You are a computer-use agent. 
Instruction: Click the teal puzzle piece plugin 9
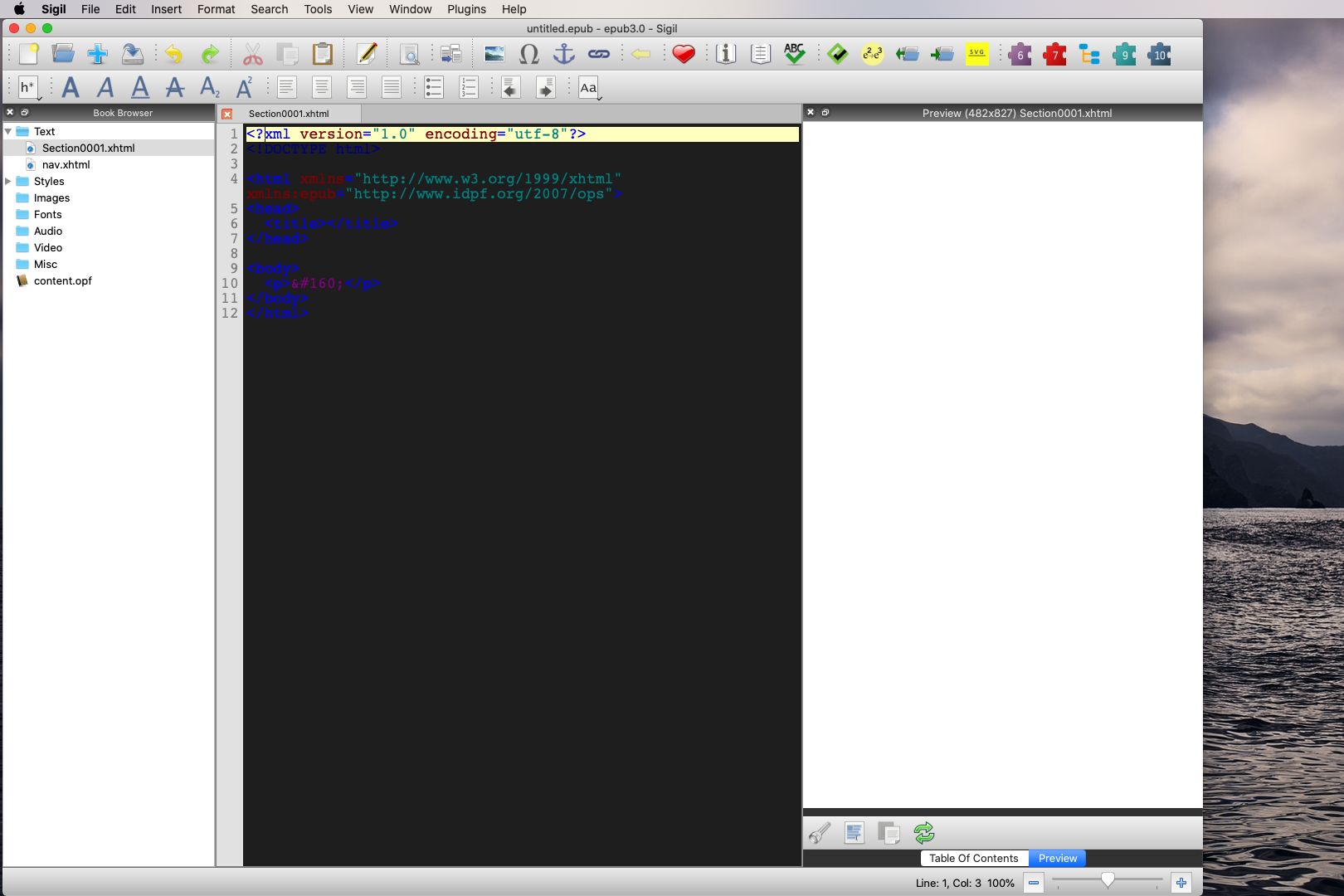pyautogui.click(x=1125, y=55)
